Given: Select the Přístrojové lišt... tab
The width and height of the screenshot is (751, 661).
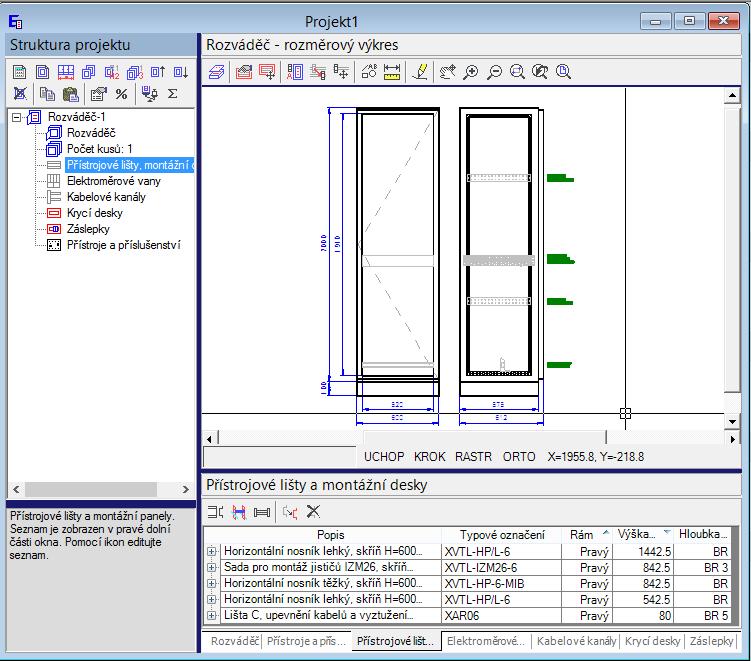Looking at the screenshot, I should [396, 641].
